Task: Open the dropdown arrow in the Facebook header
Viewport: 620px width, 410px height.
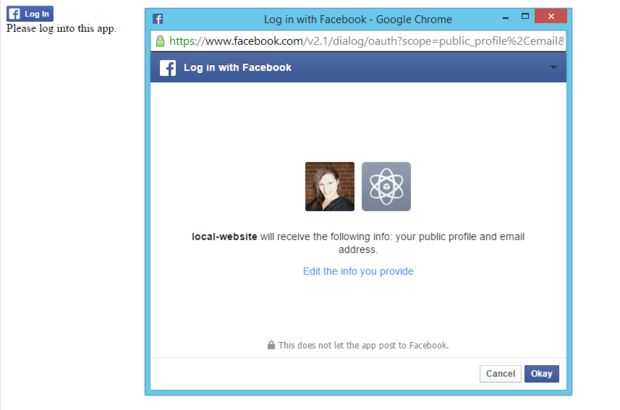Action: (553, 67)
